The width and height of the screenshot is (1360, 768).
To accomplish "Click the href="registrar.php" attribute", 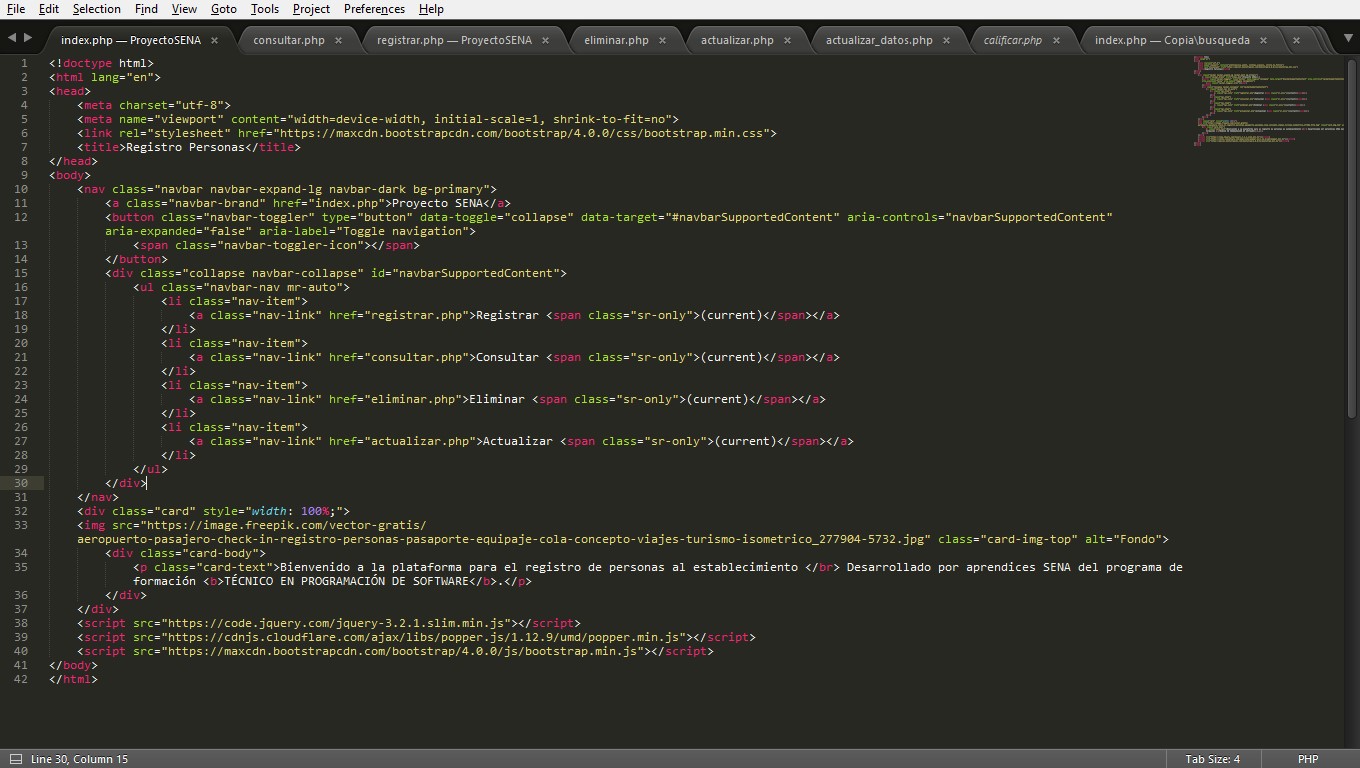I will tap(399, 315).
